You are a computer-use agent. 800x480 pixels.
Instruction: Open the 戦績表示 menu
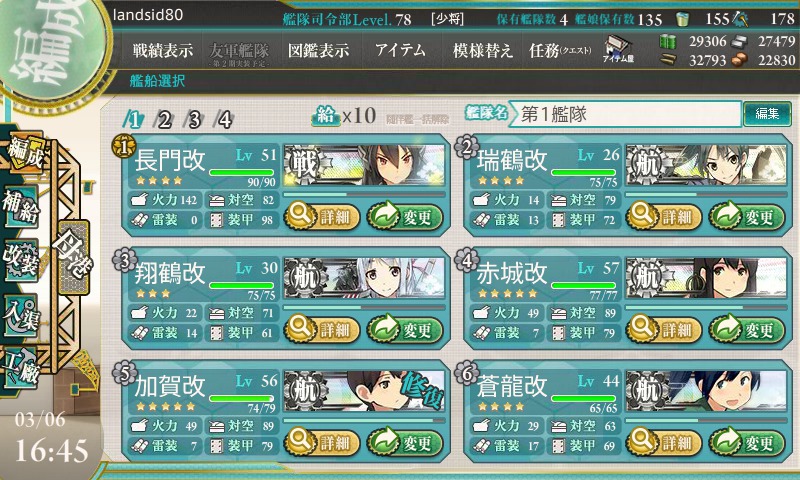coord(163,50)
